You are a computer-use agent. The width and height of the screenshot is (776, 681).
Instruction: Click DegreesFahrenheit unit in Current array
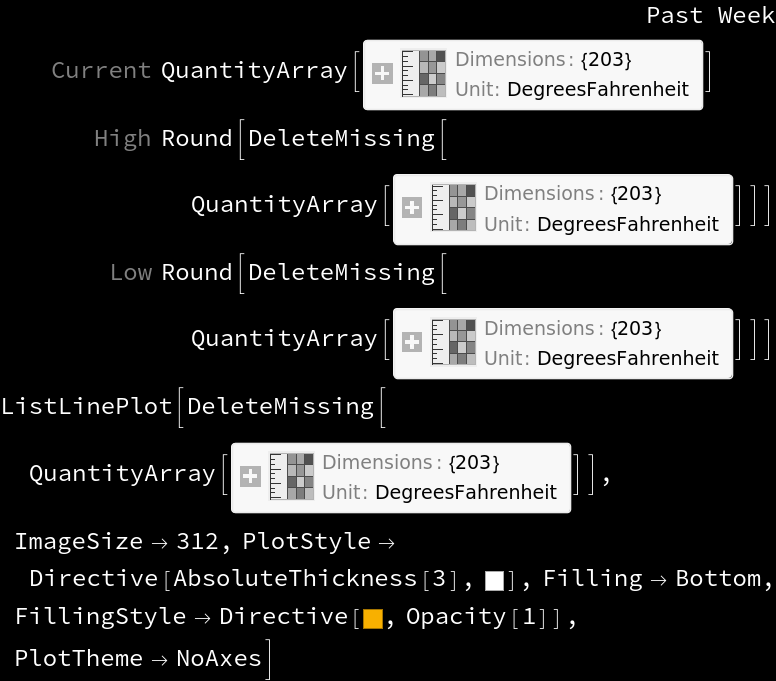click(598, 90)
